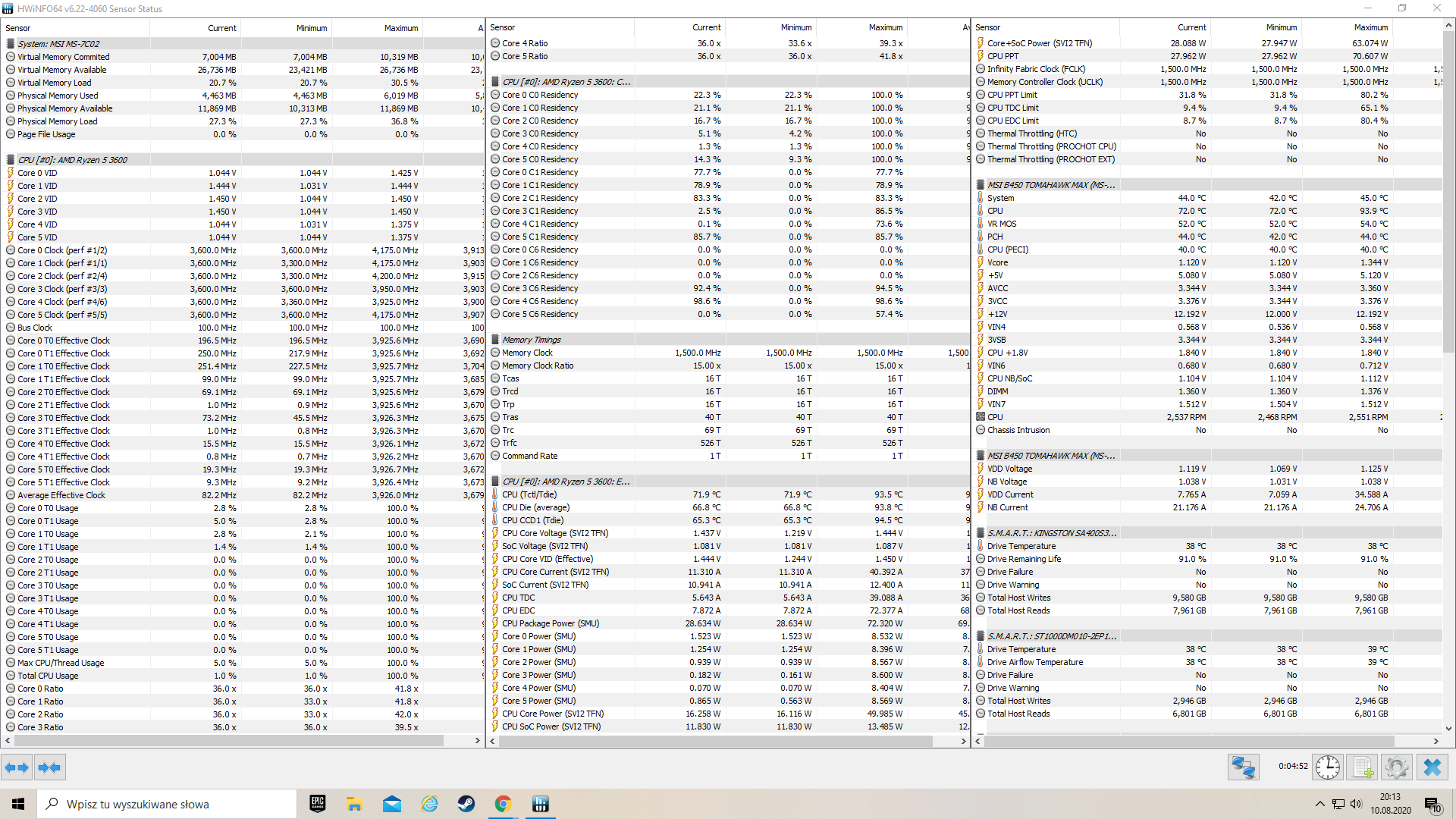Click the 'Wpisz tu wyszukiwane słowa' search box
The image size is (1456, 819).
click(167, 804)
